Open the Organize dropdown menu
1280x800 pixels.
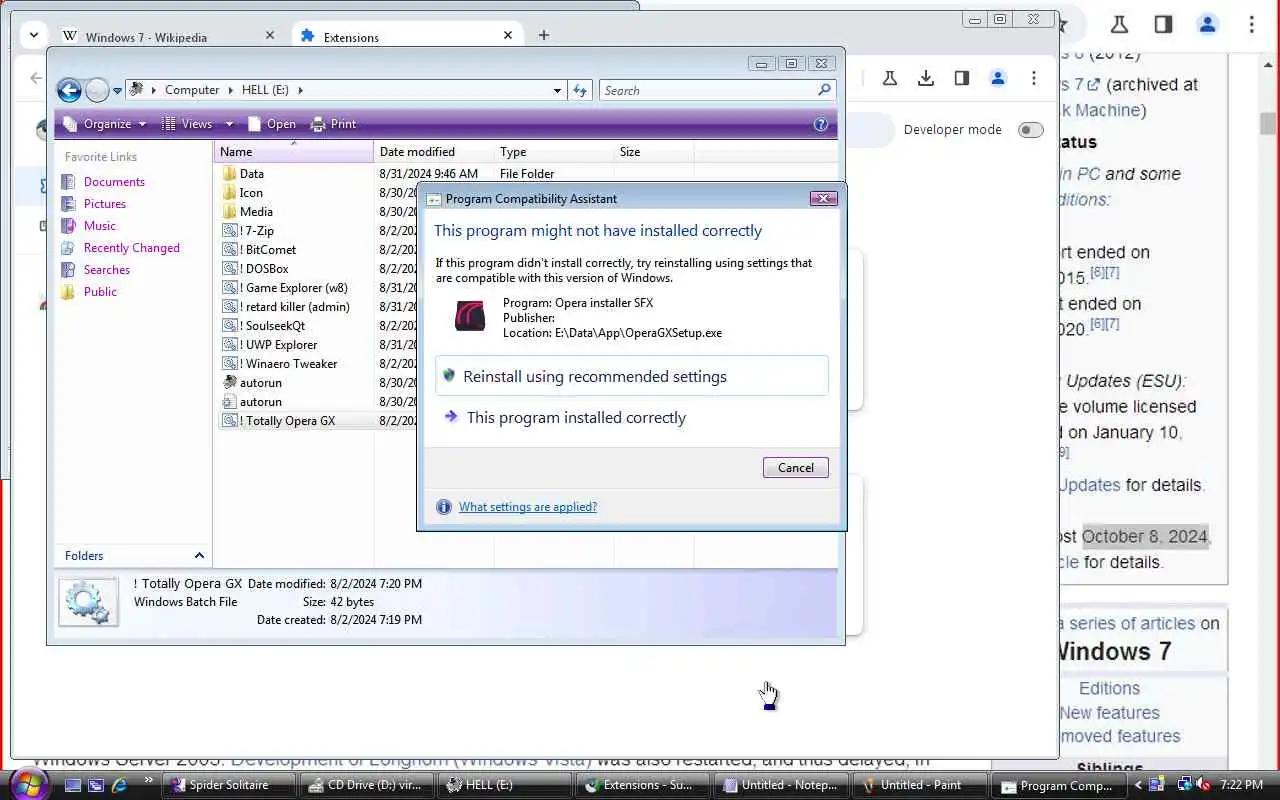tap(105, 124)
